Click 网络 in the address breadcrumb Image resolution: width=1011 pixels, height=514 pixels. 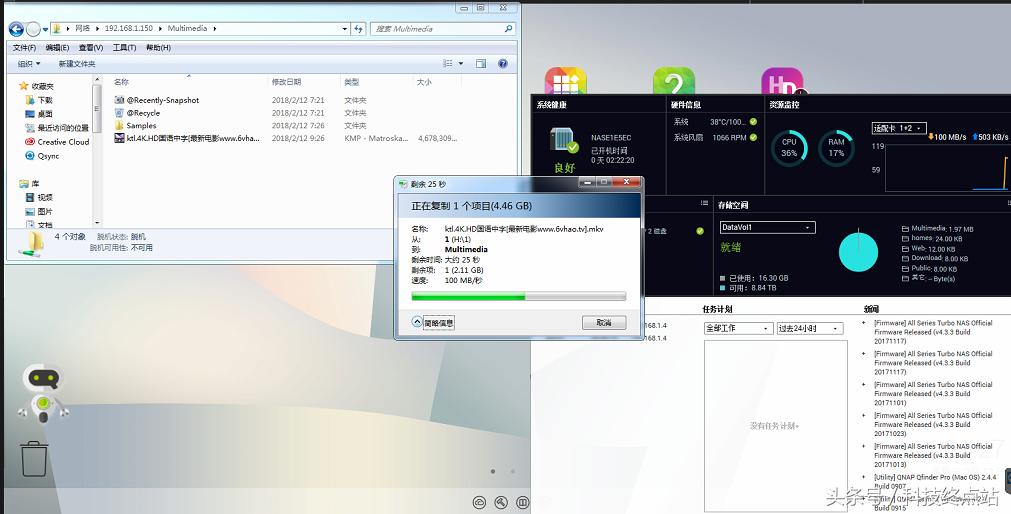pos(83,29)
